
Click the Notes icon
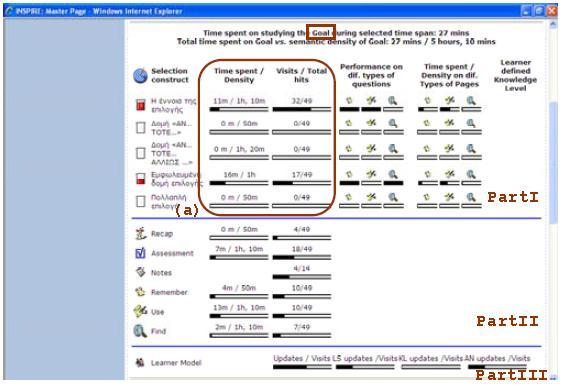tap(140, 272)
